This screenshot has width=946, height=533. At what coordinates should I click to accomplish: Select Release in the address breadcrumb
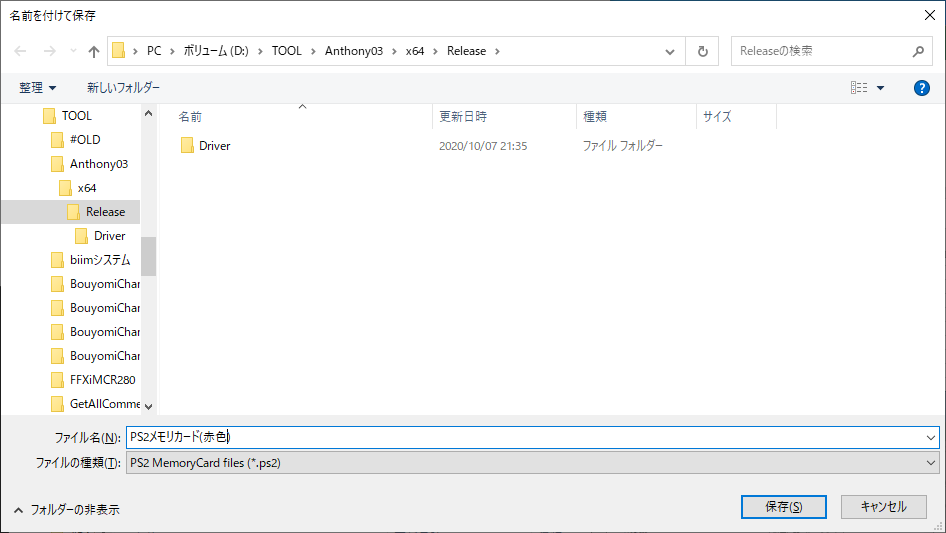[466, 51]
